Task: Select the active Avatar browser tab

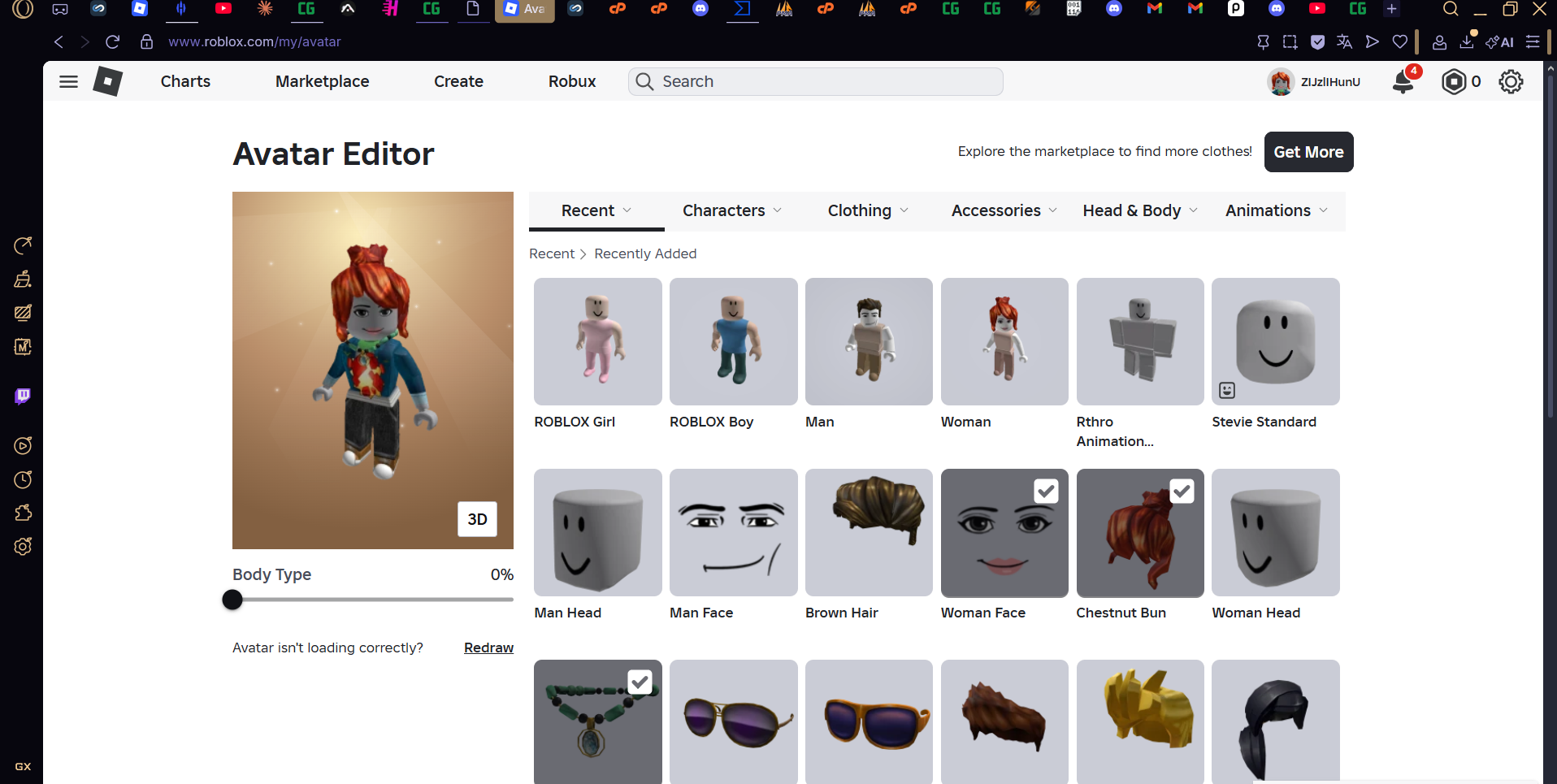Action: point(525,10)
